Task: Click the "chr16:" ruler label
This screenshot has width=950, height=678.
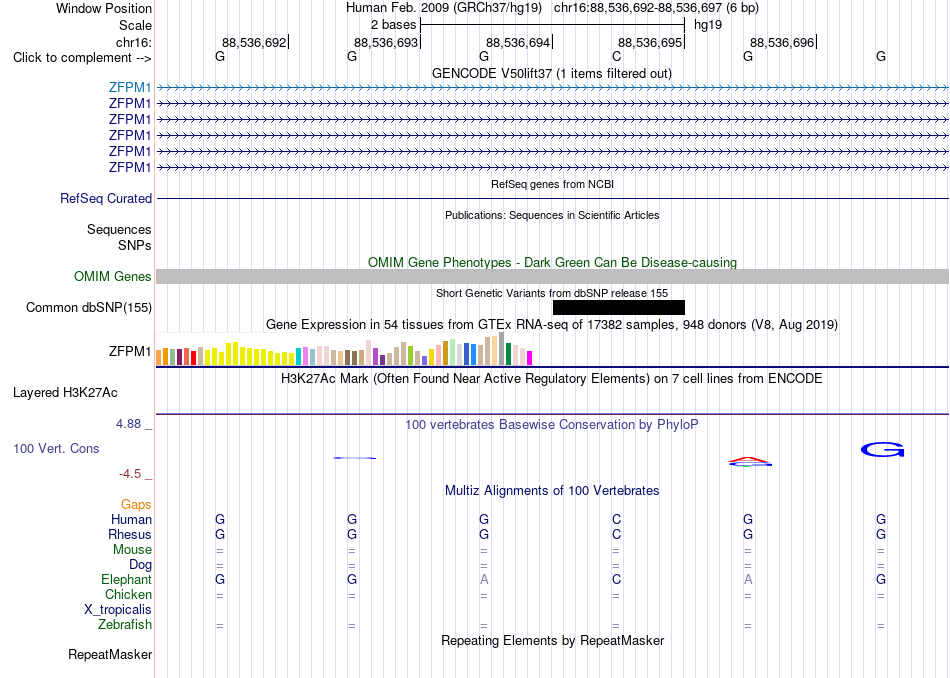Action: pyautogui.click(x=134, y=42)
